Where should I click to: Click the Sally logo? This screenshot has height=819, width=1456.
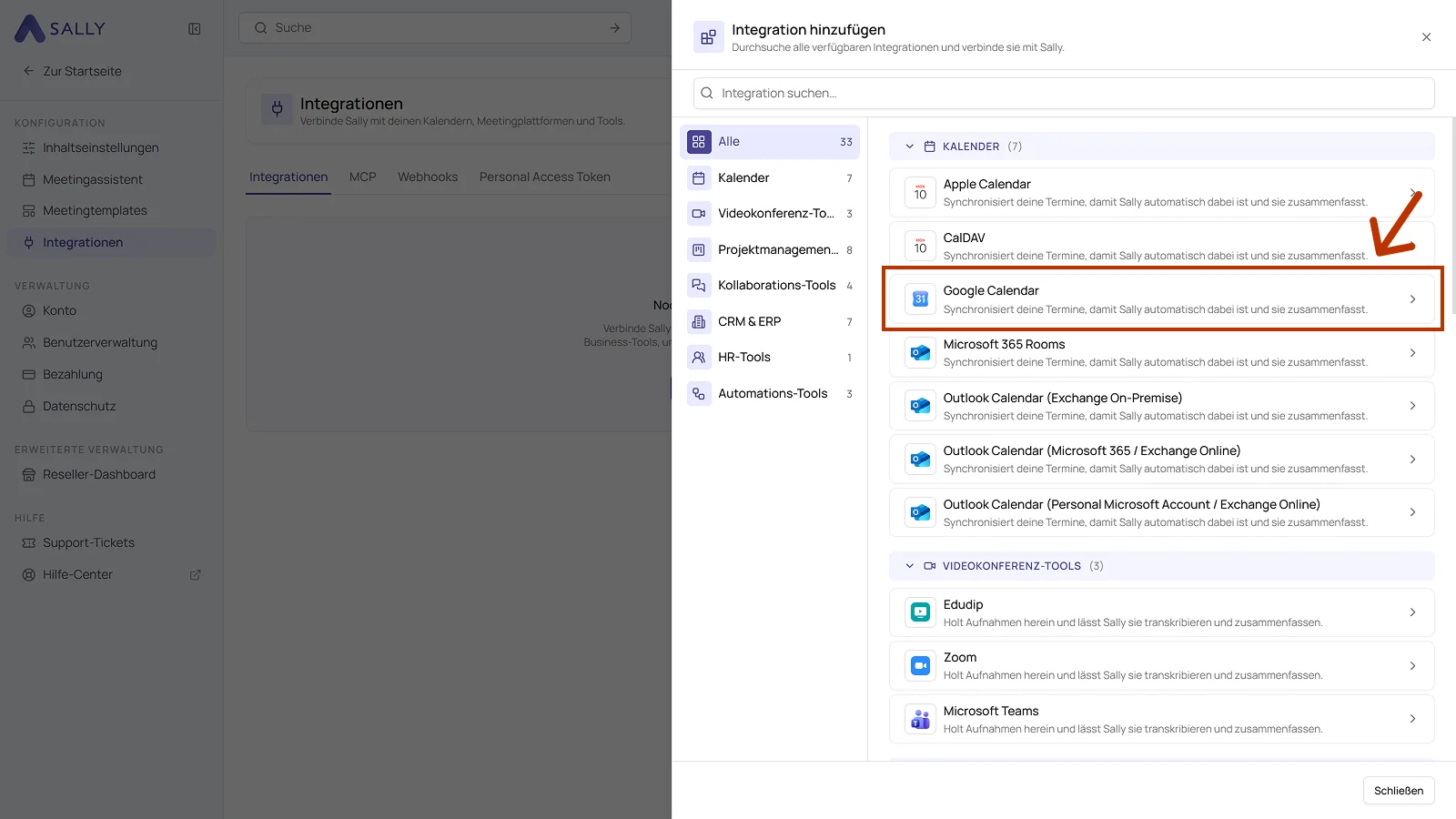tap(60, 28)
